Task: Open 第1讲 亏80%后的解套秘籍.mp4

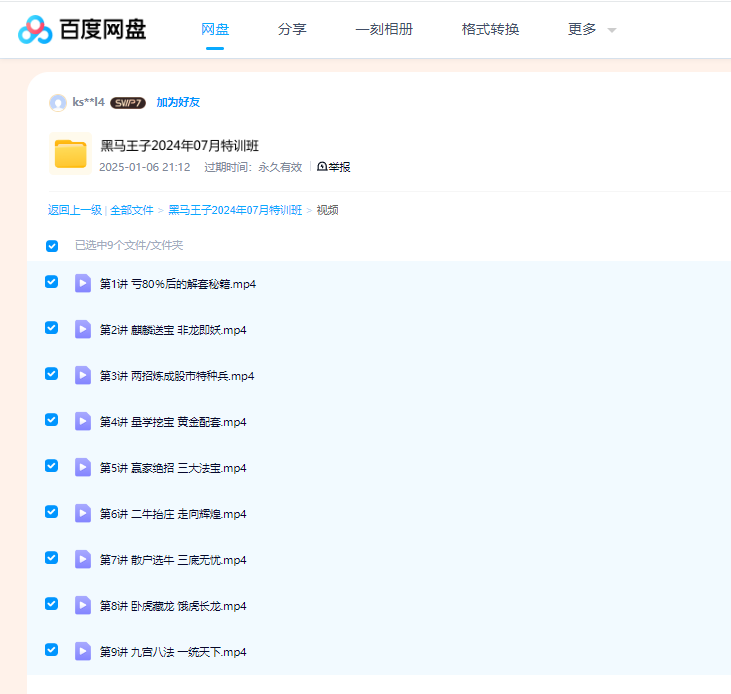Action: click(x=178, y=284)
